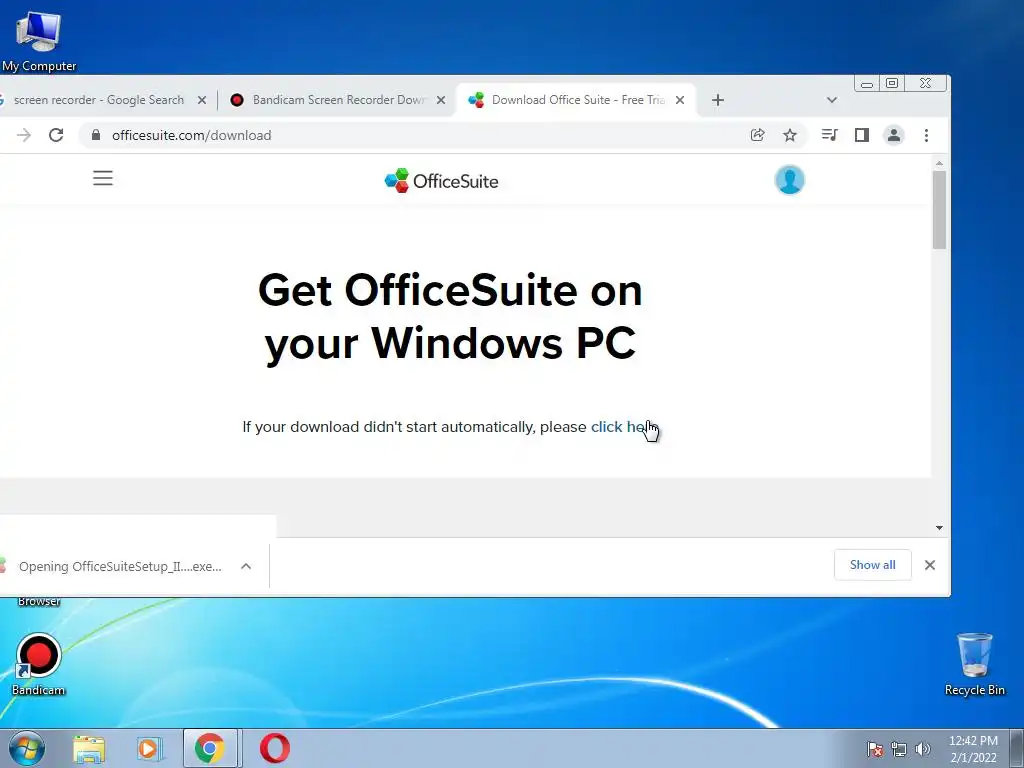
Task: Close the downloads bar
Action: [x=930, y=565]
